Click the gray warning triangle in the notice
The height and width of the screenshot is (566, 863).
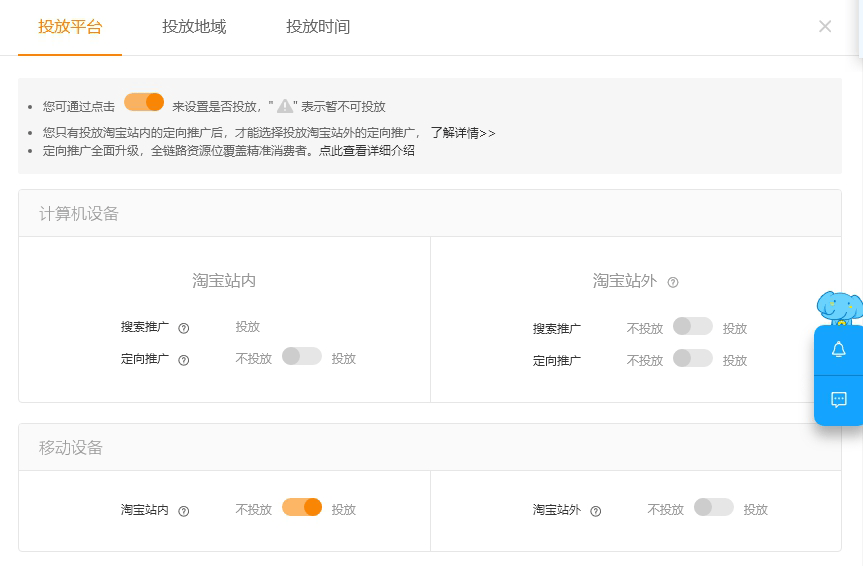[285, 106]
